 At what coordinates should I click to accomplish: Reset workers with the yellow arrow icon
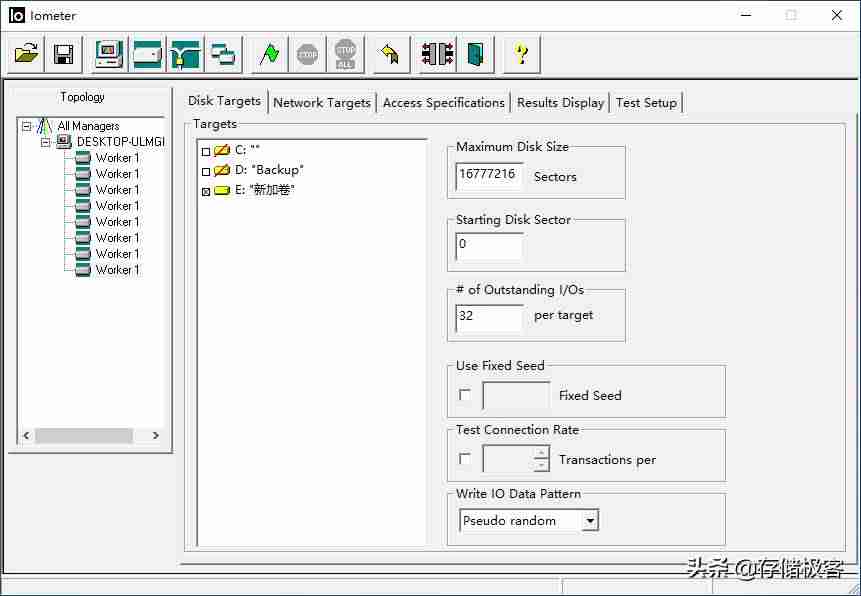click(x=391, y=54)
